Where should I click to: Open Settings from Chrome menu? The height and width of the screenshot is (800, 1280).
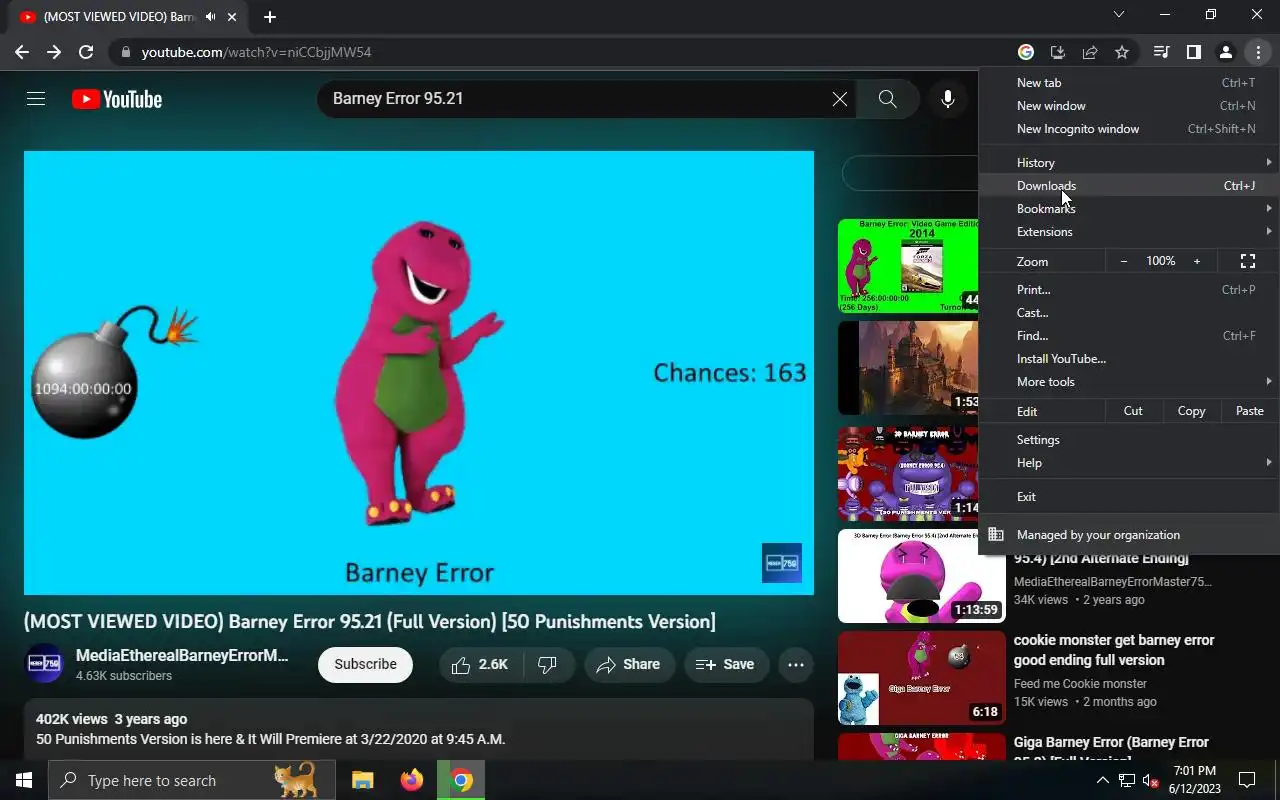(1129, 439)
